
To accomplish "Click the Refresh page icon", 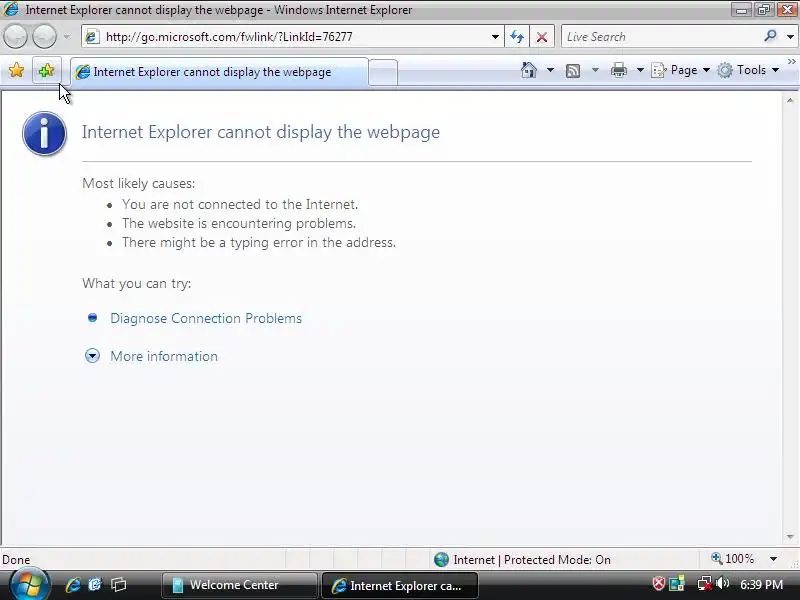I will [517, 37].
